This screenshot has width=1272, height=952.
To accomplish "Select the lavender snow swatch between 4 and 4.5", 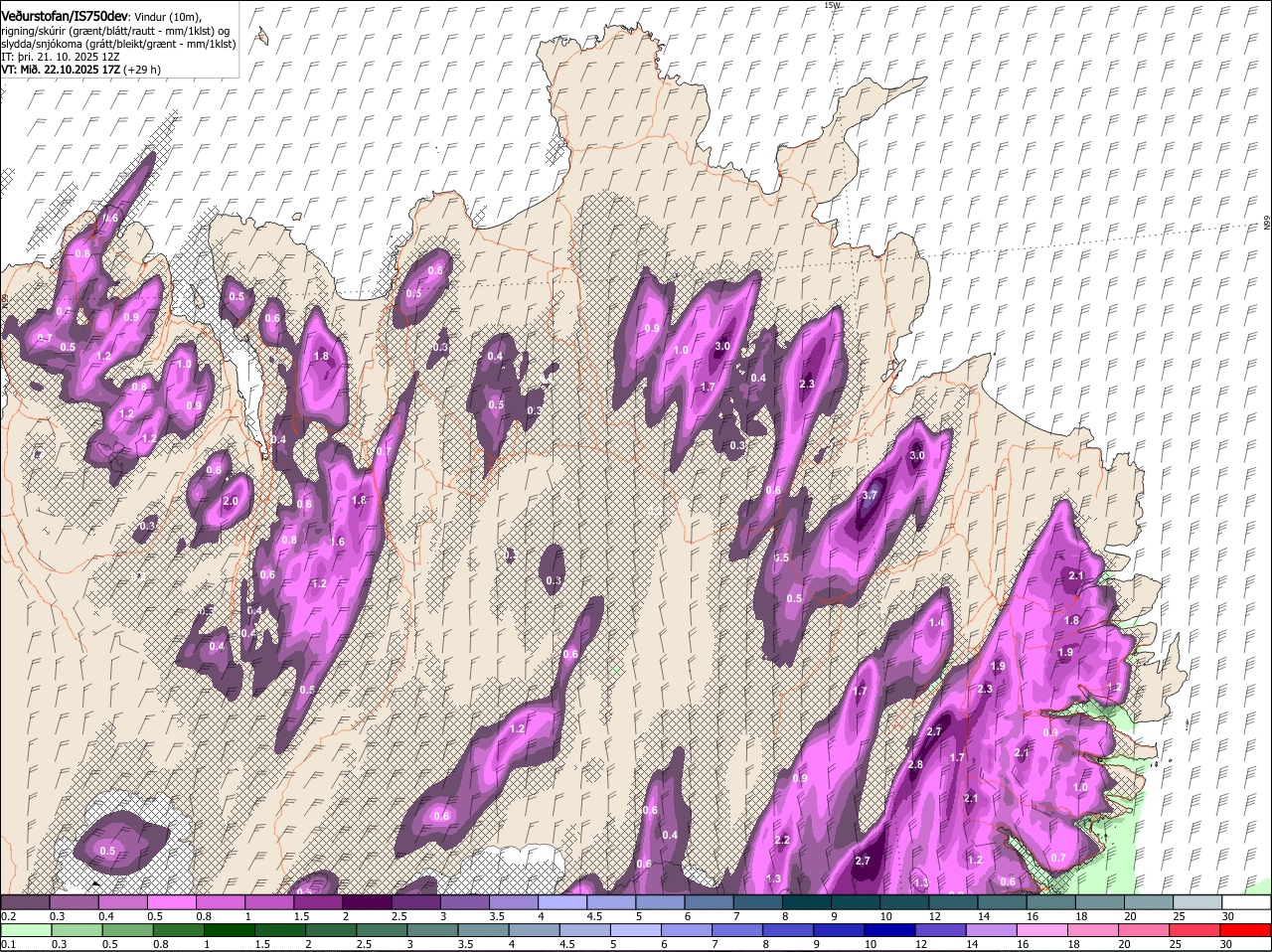I will [563, 902].
